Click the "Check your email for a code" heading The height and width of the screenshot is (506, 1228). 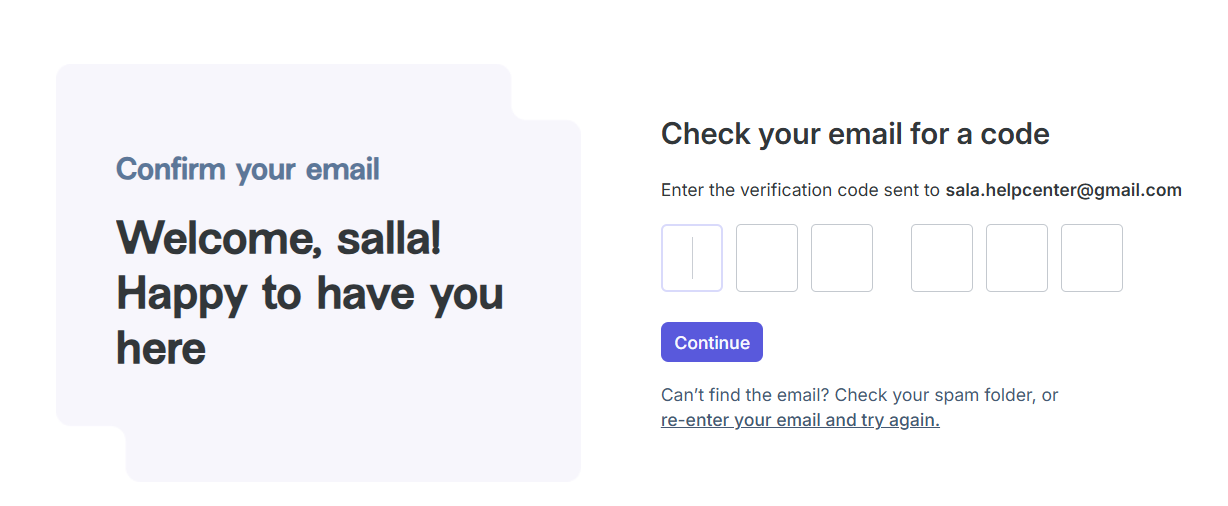[x=855, y=134]
